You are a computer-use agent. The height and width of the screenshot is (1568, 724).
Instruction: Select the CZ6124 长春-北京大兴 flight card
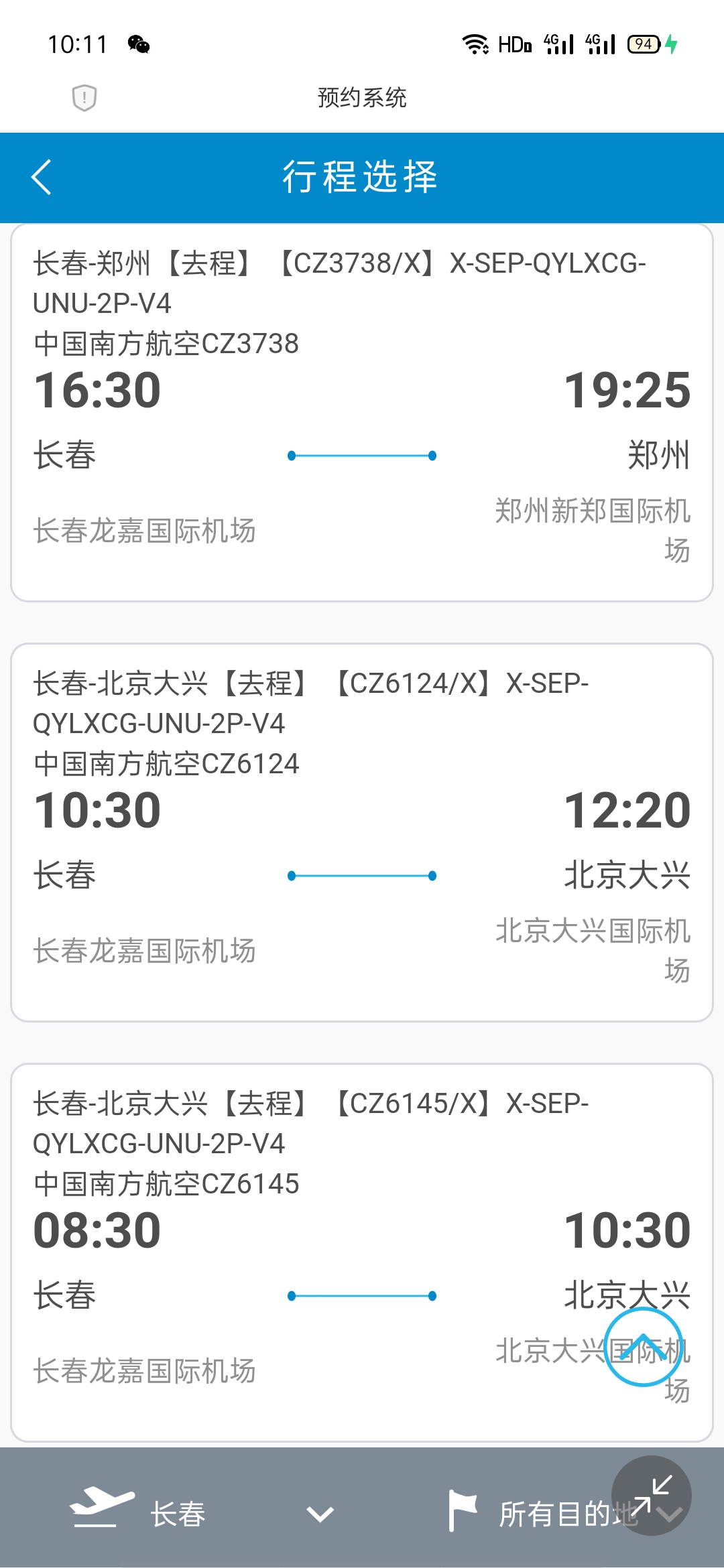tap(362, 833)
